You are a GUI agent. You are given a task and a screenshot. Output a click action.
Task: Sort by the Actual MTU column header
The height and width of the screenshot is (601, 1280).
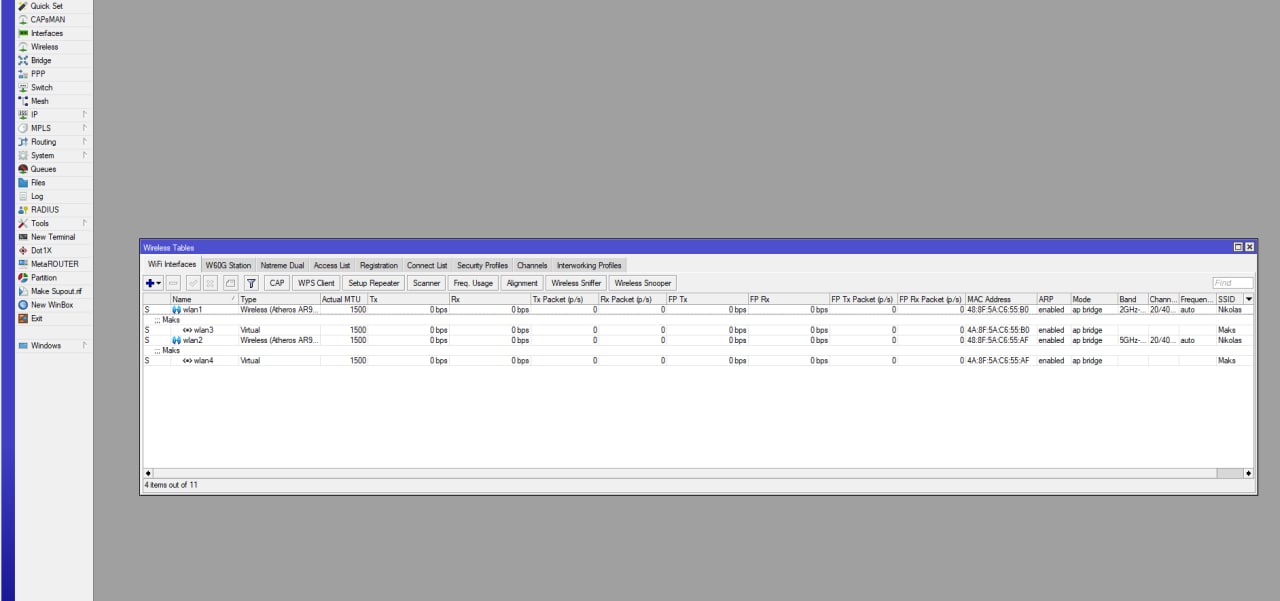(343, 299)
